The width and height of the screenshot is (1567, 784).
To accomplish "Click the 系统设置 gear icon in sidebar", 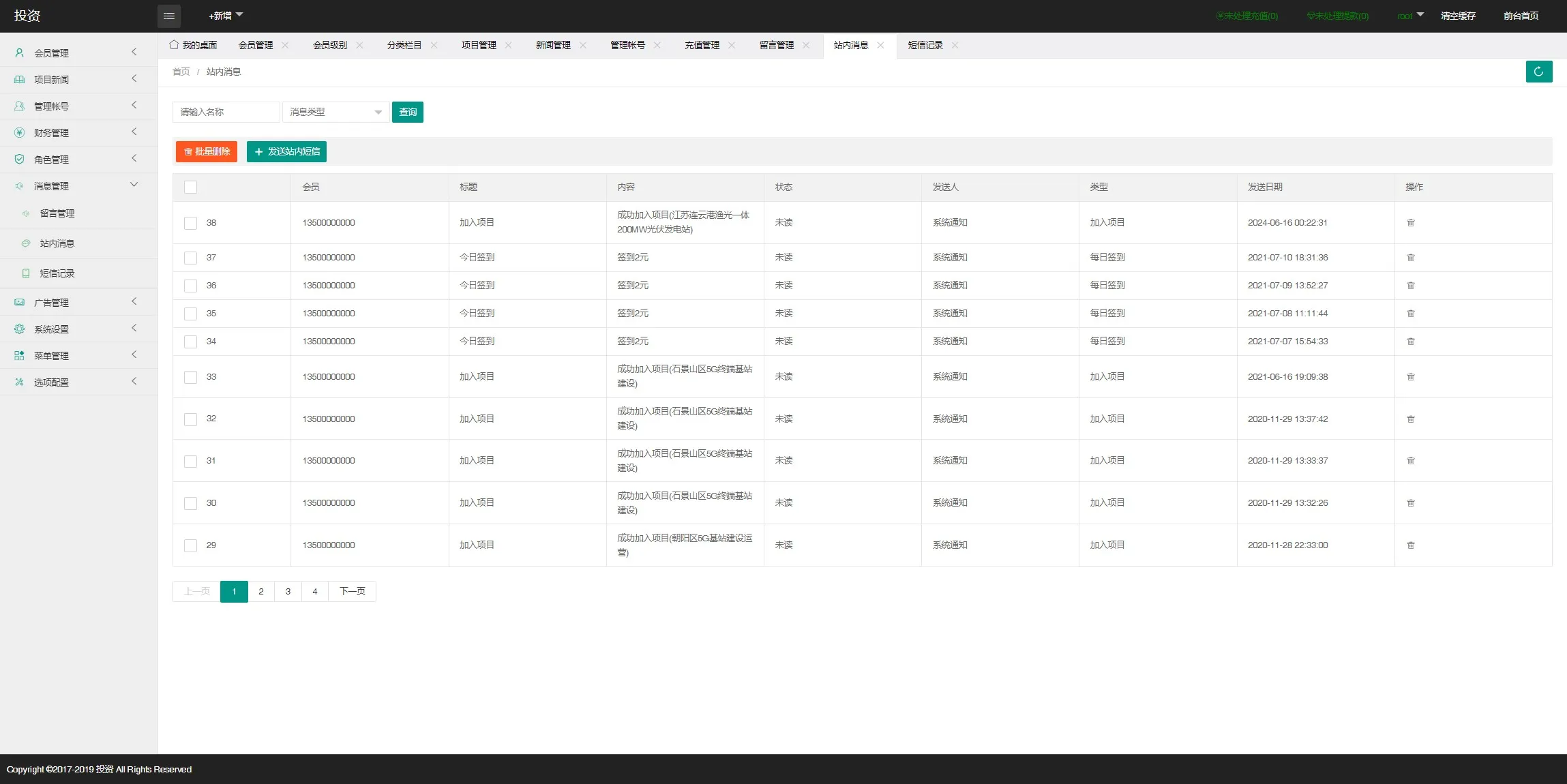I will [20, 329].
